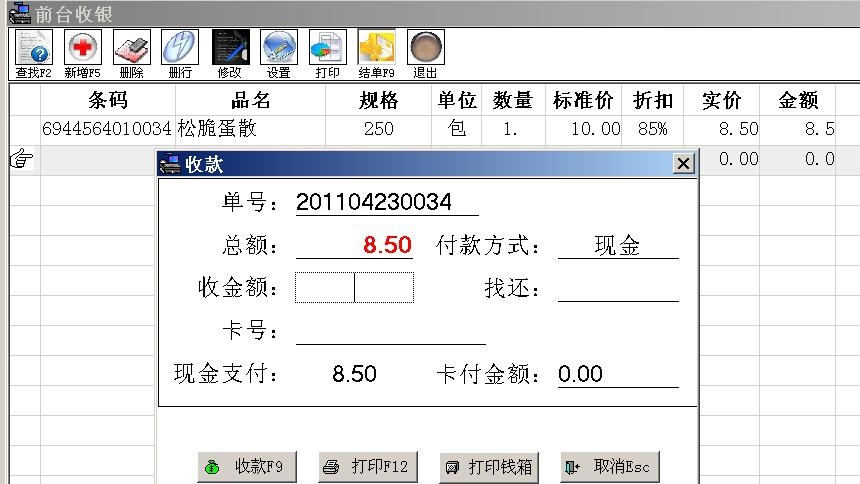Image resolution: width=860 pixels, height=484 pixels.
Task: Click the 0.00 actual price cell in row two
Action: coord(729,159)
